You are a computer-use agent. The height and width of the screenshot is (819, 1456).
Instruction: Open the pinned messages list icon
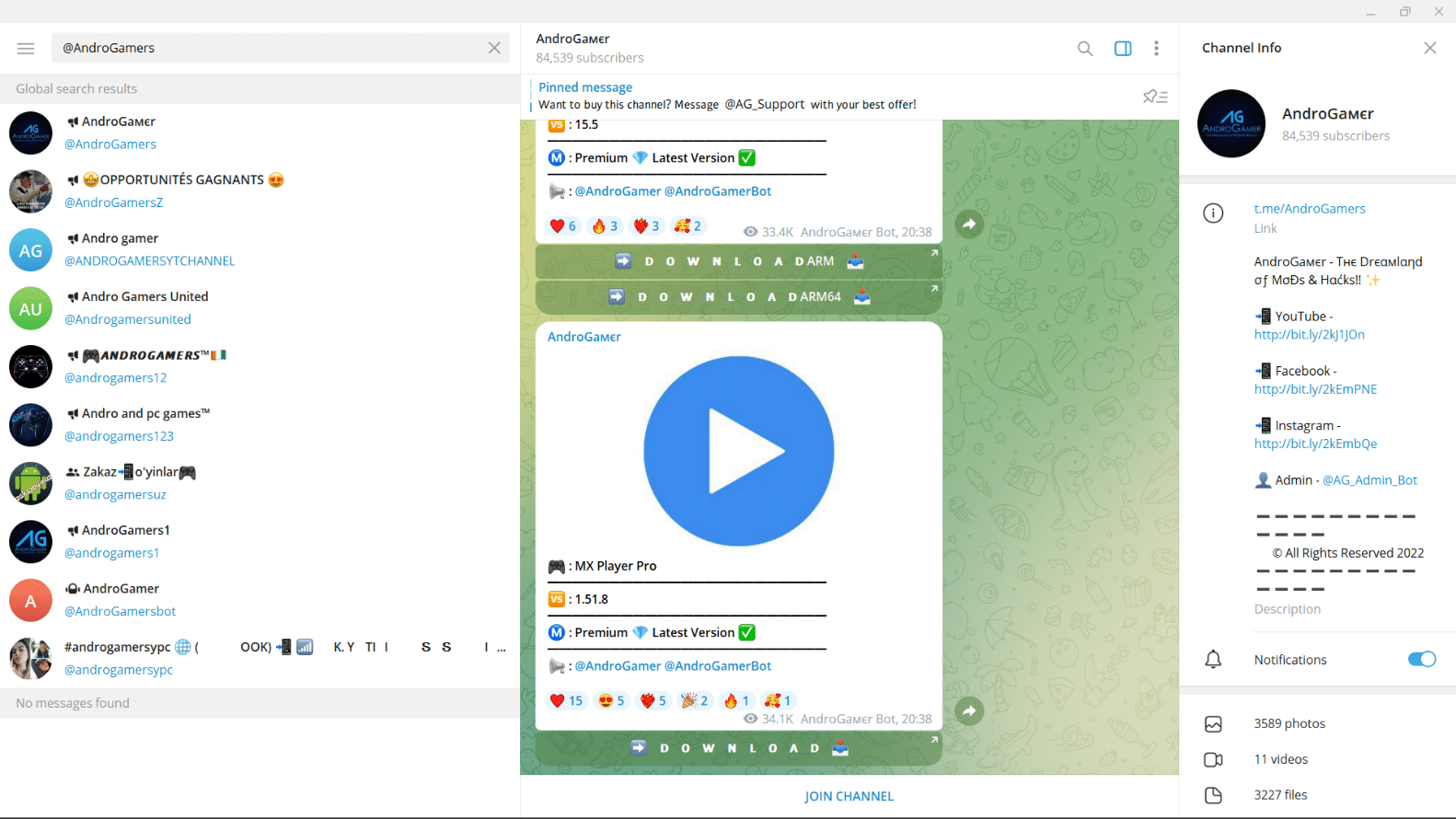[1155, 96]
